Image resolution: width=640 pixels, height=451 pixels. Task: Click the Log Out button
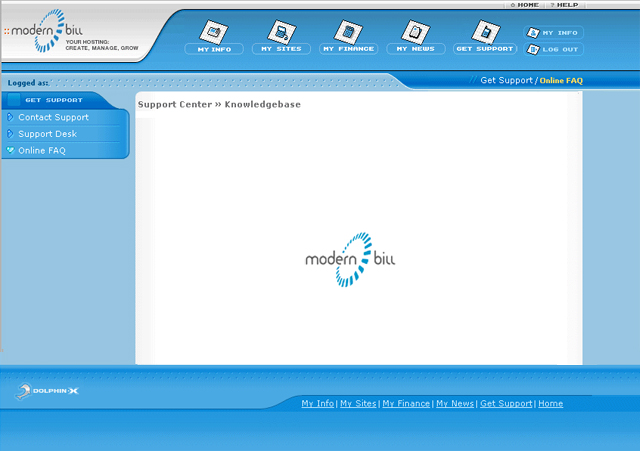coord(553,49)
